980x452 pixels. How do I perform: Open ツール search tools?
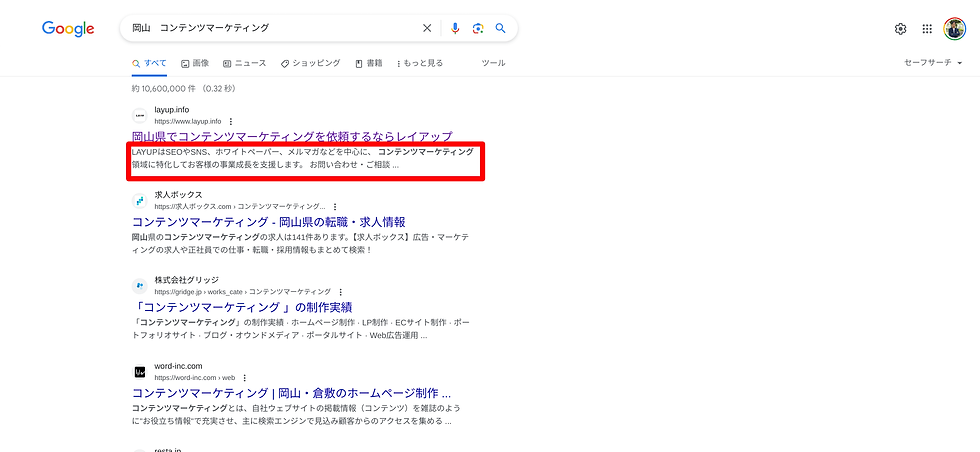click(493, 63)
